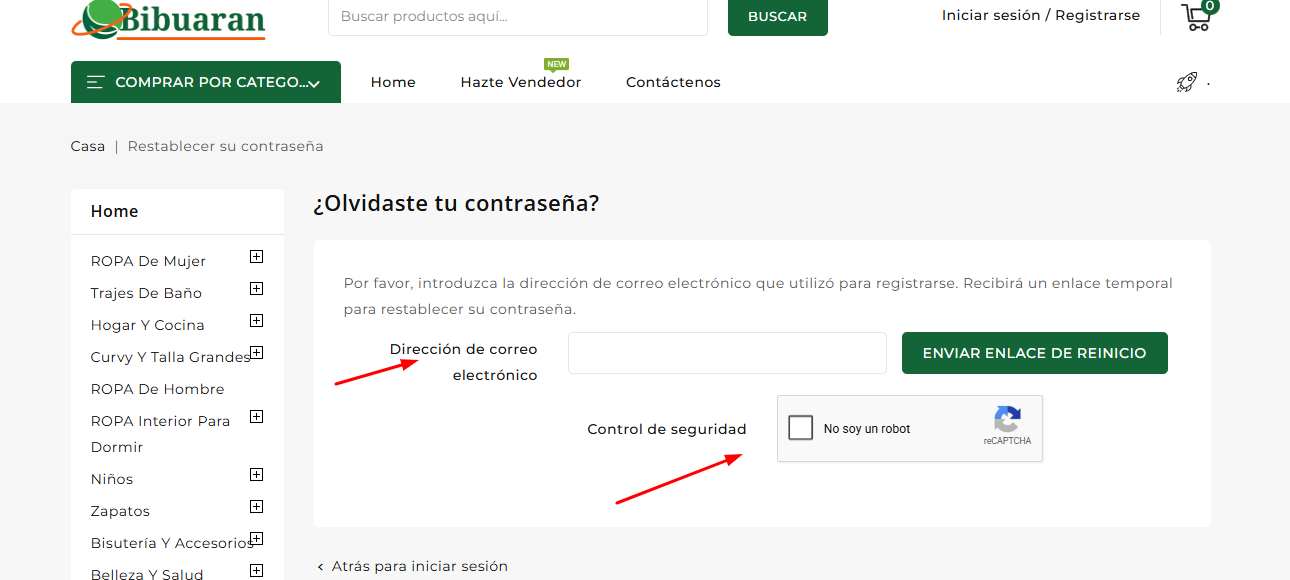Click the hamburger icon beside Comprar por Categoría

pyautogui.click(x=96, y=82)
